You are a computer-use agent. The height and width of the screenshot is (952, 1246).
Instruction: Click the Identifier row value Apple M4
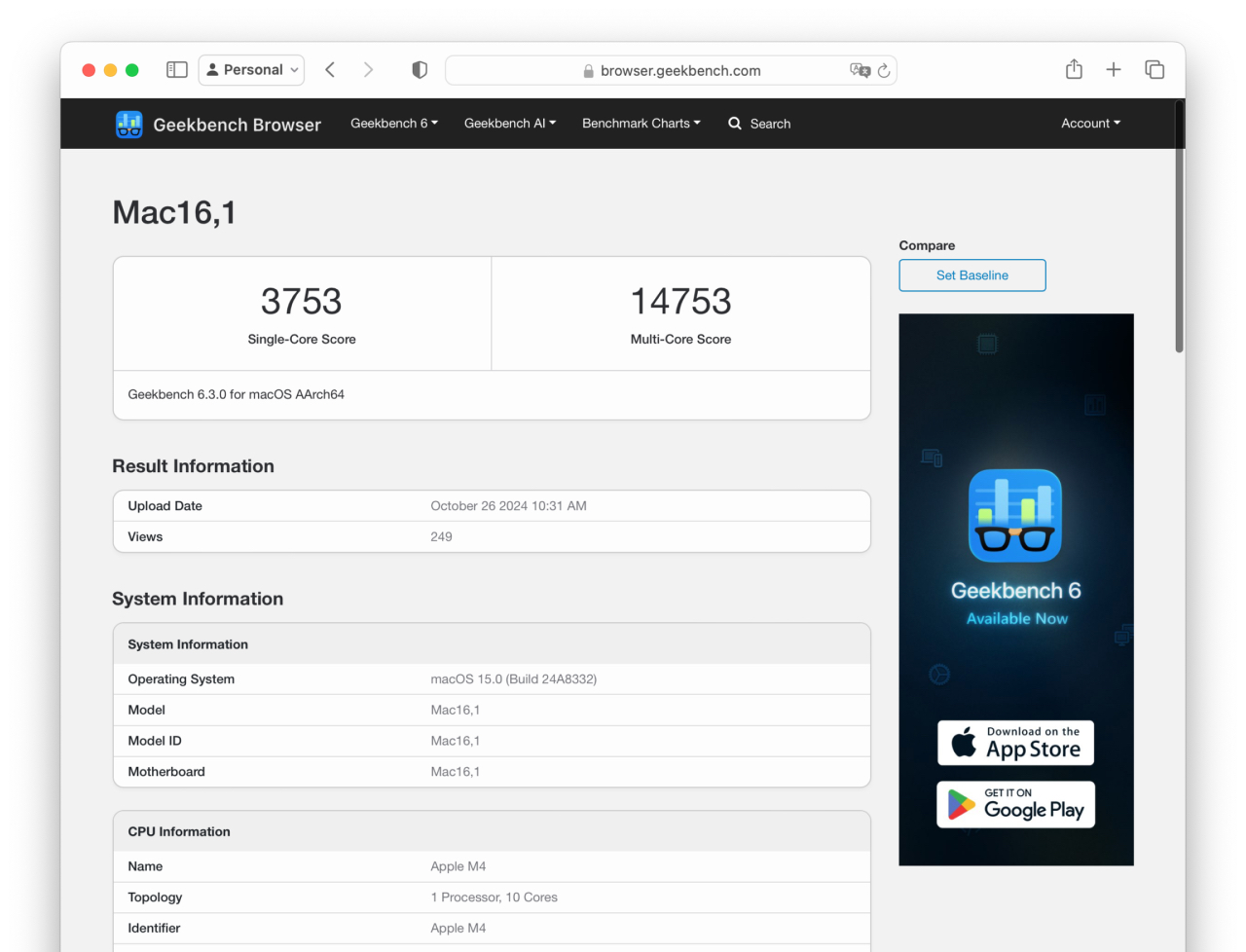click(458, 929)
